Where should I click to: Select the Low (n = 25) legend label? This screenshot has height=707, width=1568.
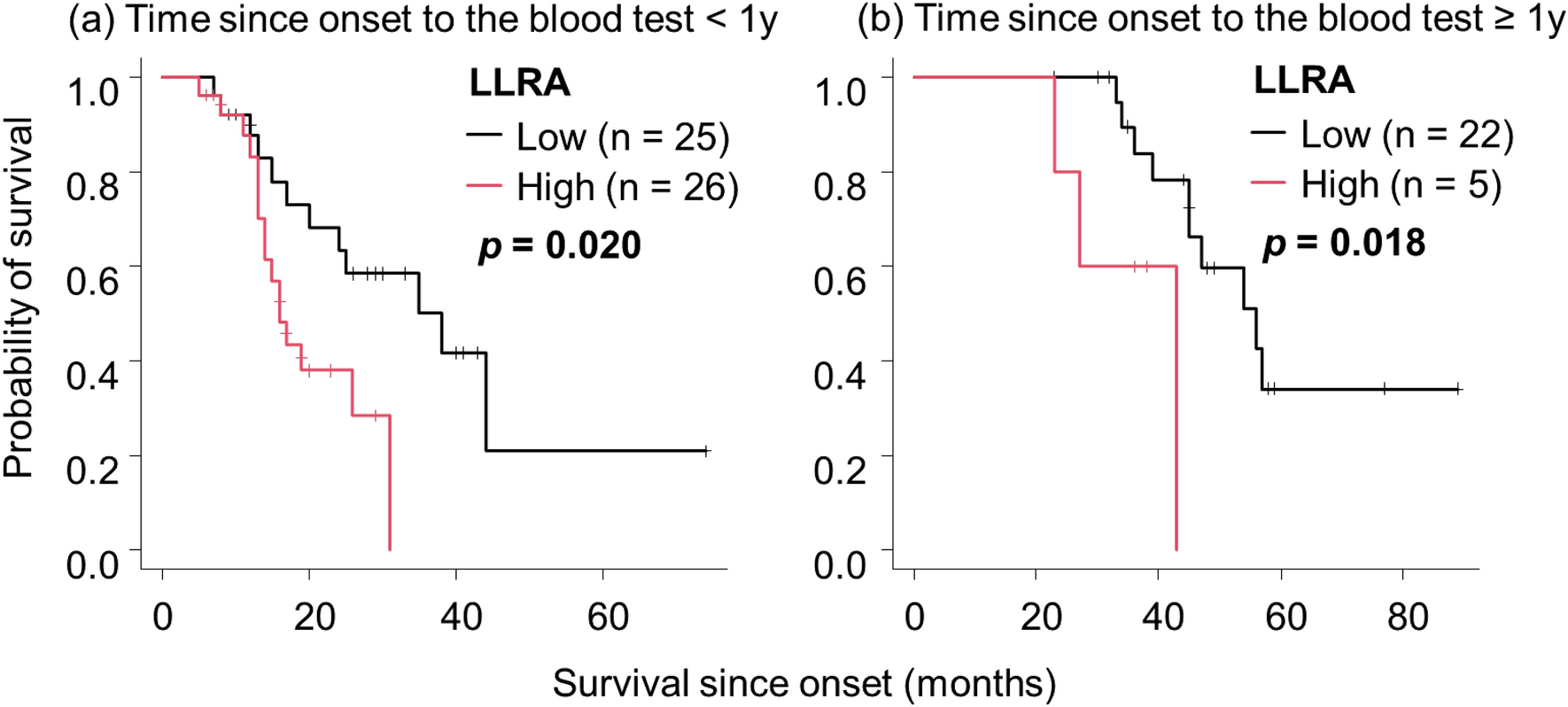pos(623,137)
